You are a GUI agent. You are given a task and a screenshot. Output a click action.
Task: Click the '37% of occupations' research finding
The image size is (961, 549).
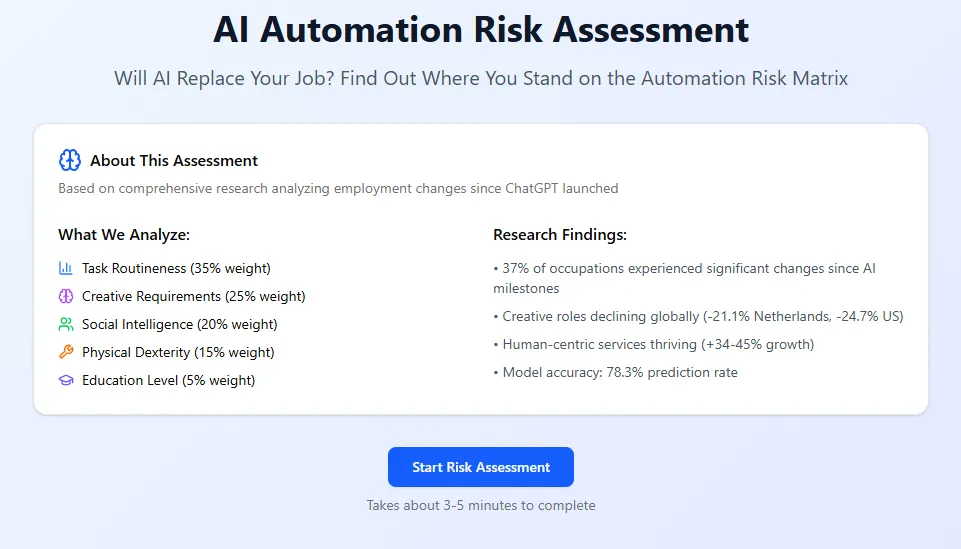pos(684,269)
